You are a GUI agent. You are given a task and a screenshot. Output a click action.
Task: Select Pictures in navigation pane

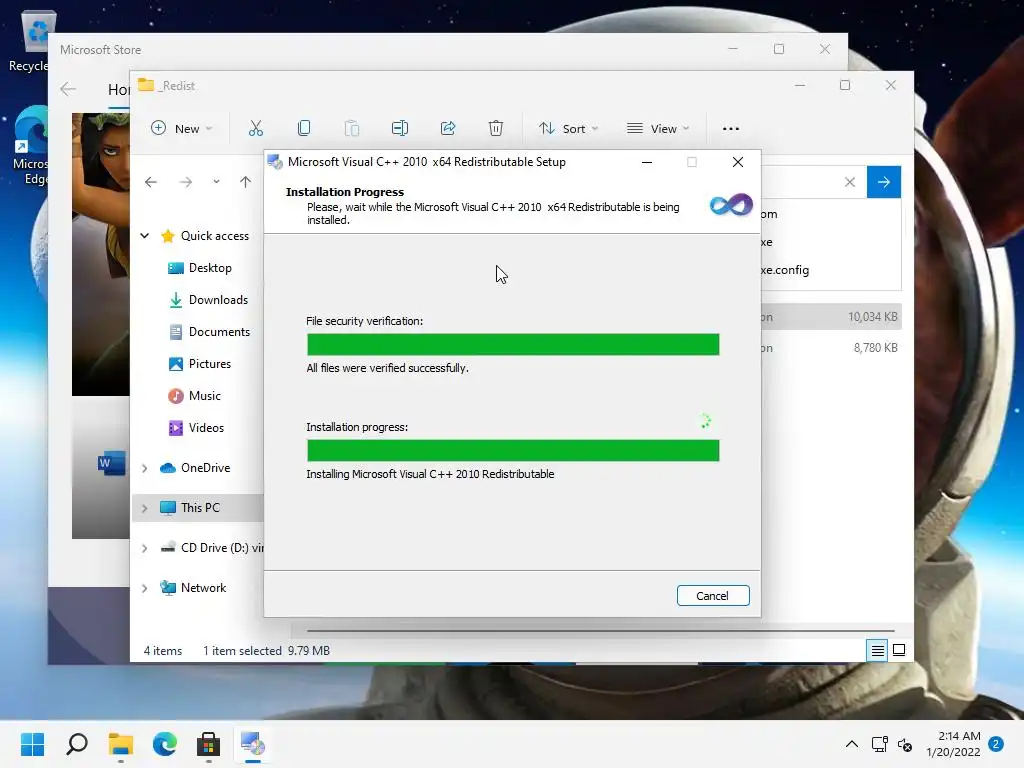coord(199,364)
